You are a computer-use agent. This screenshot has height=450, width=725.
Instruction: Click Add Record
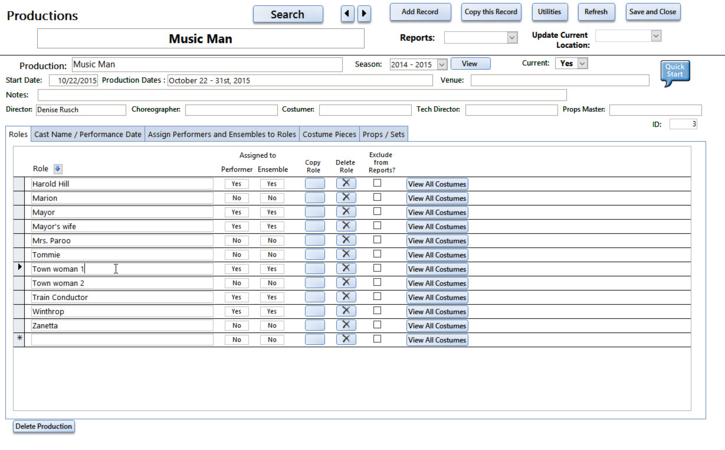[420, 12]
